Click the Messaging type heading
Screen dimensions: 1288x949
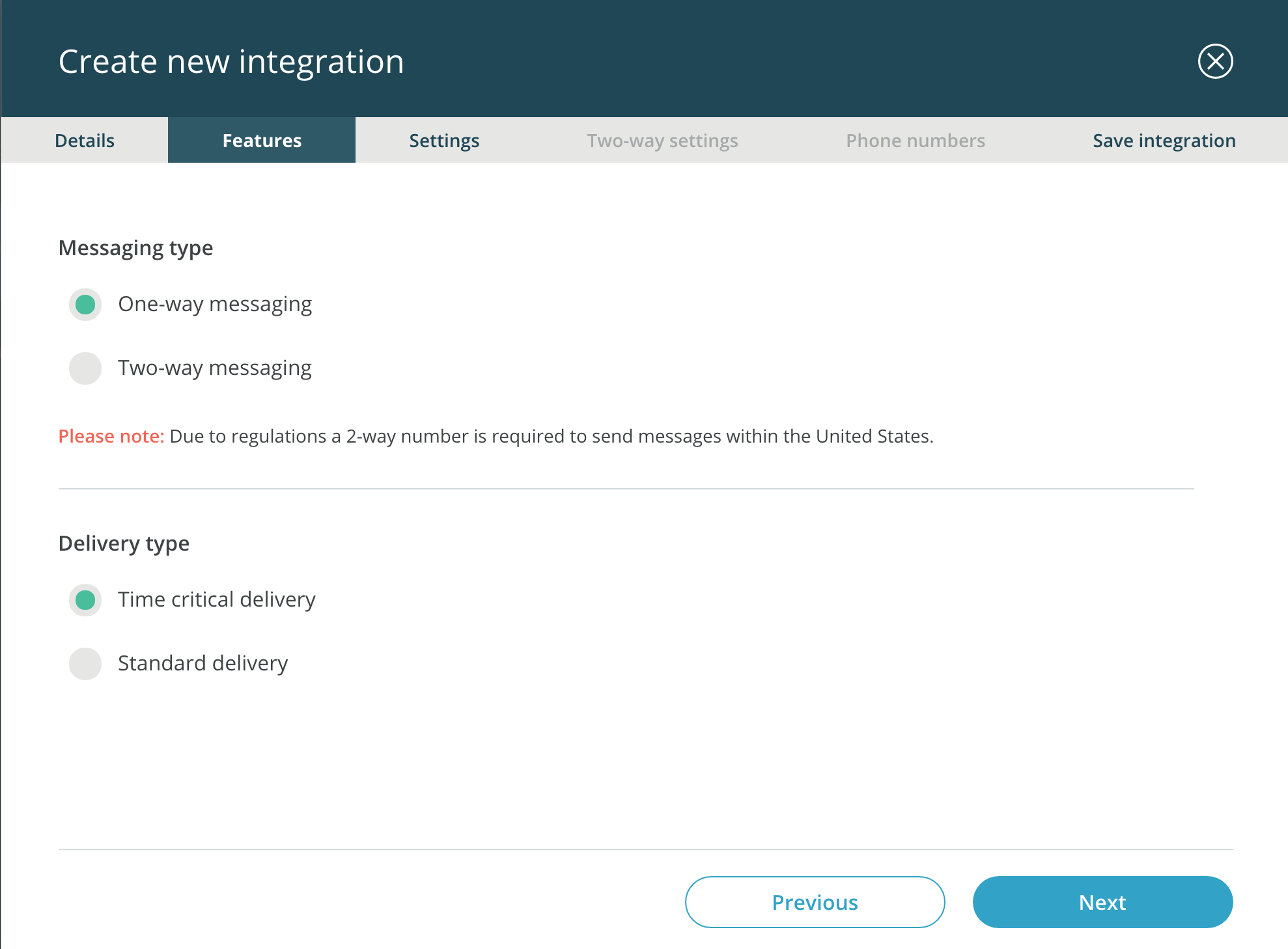(x=135, y=248)
